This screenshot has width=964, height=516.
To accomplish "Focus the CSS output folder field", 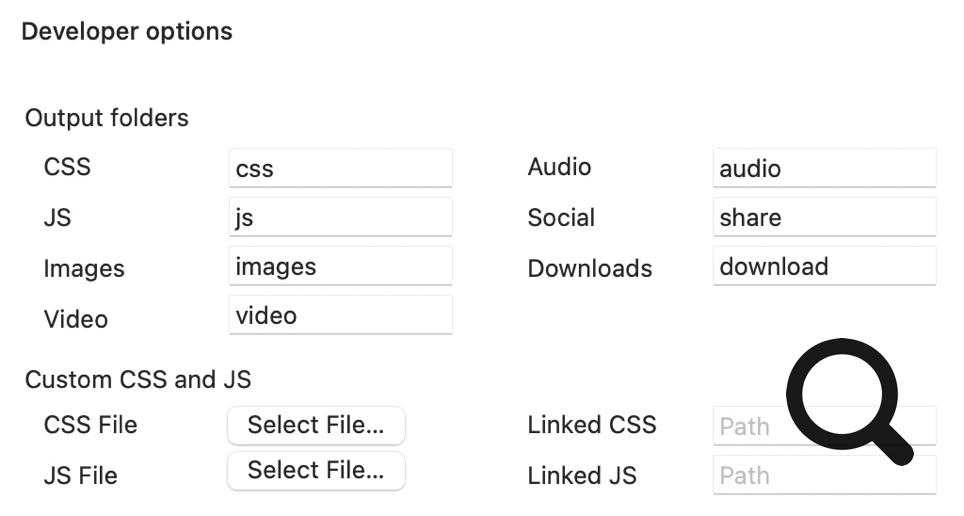I will [x=340, y=168].
